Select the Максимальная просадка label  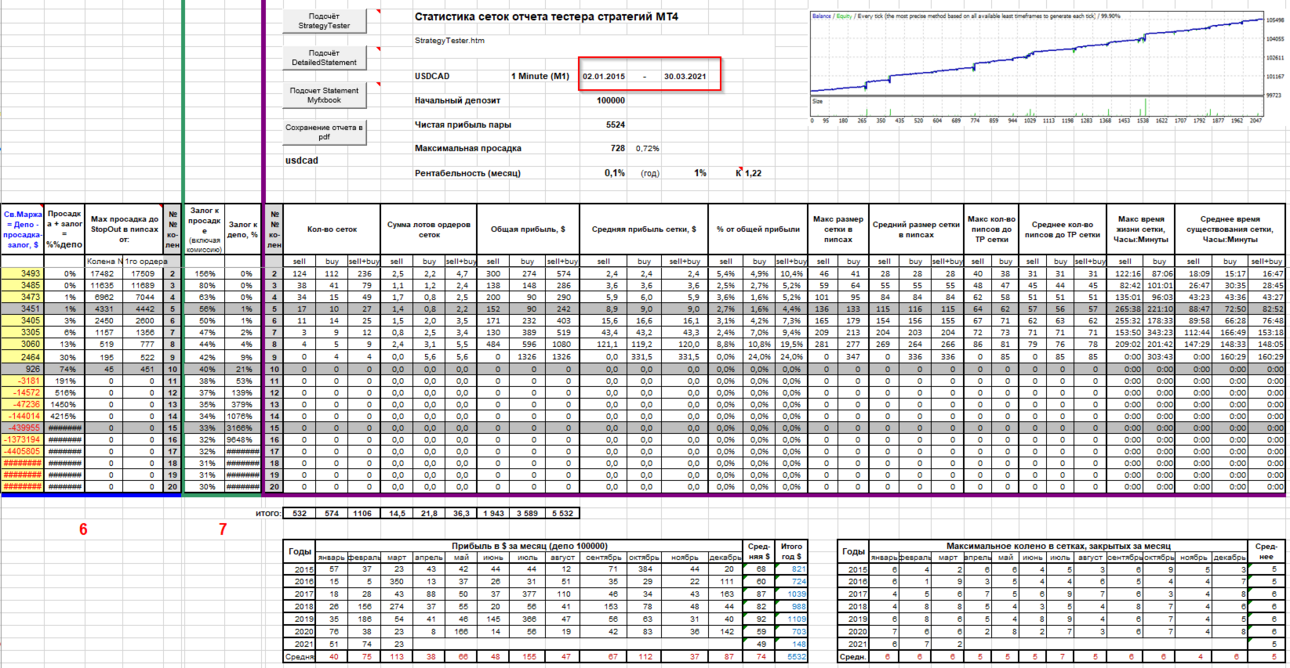[x=468, y=149]
